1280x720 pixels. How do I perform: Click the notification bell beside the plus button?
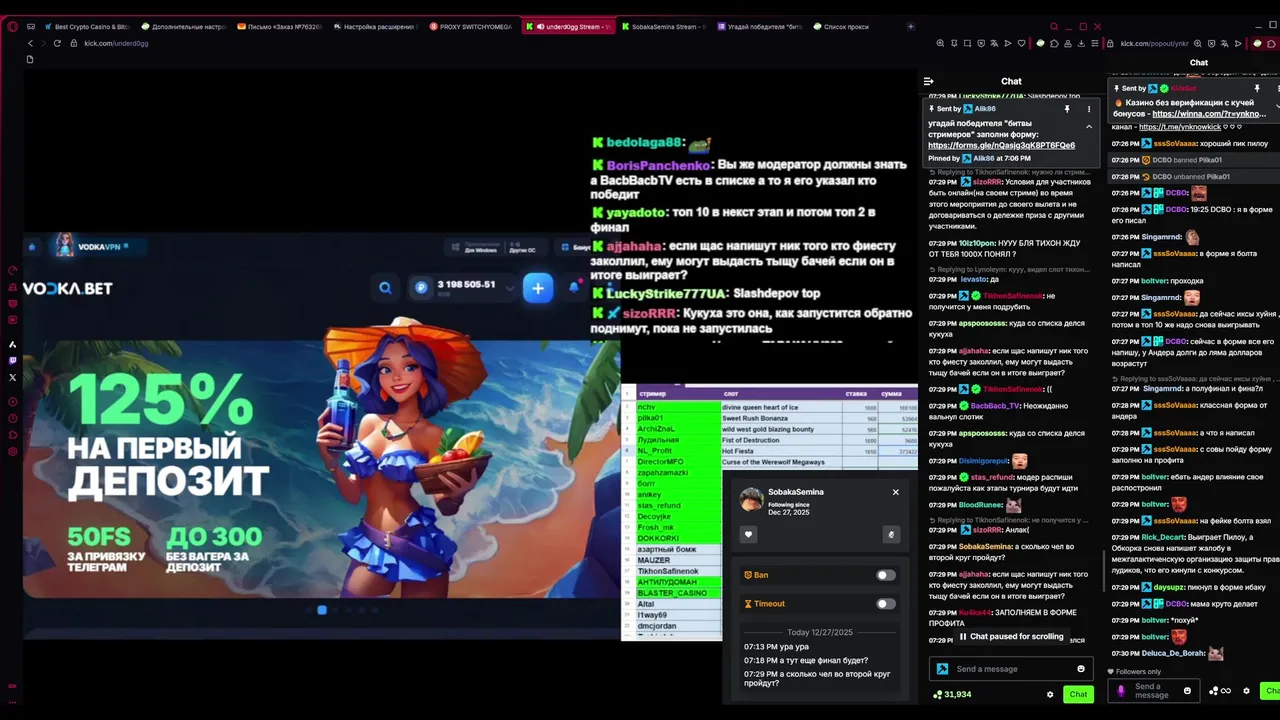(x=575, y=288)
